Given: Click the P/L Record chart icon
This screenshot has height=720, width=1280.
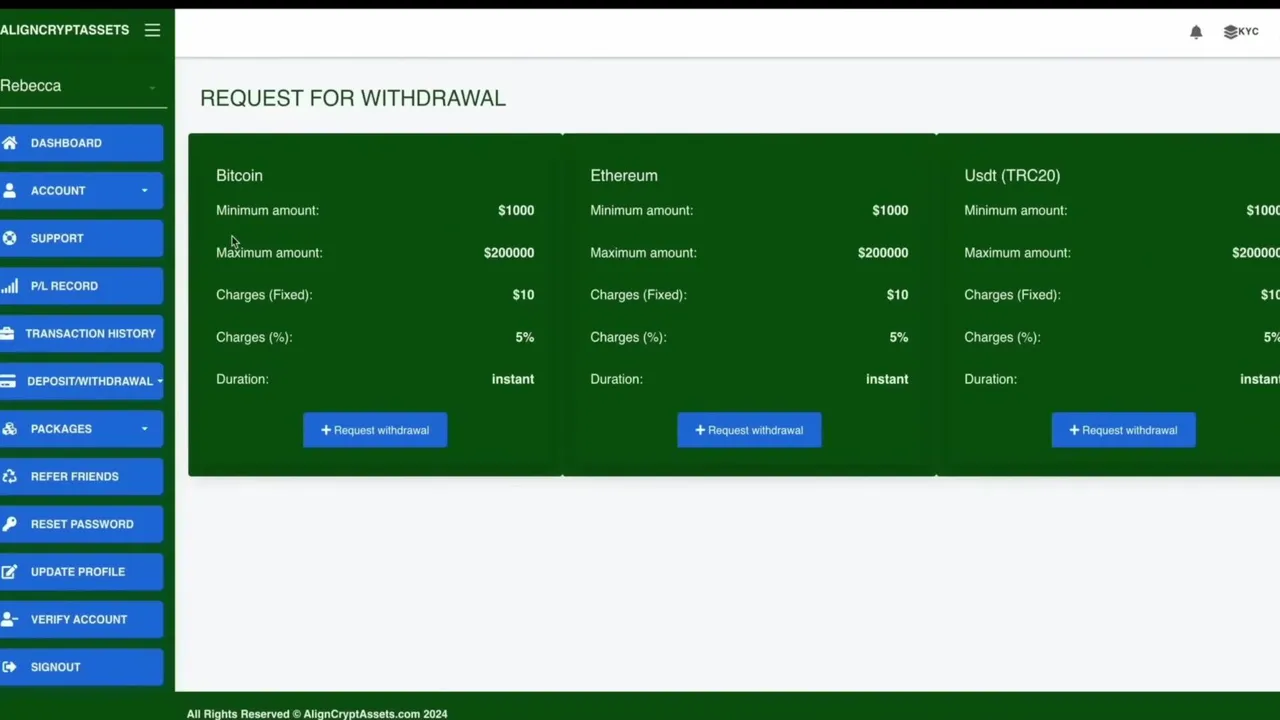Looking at the screenshot, I should (x=9, y=286).
